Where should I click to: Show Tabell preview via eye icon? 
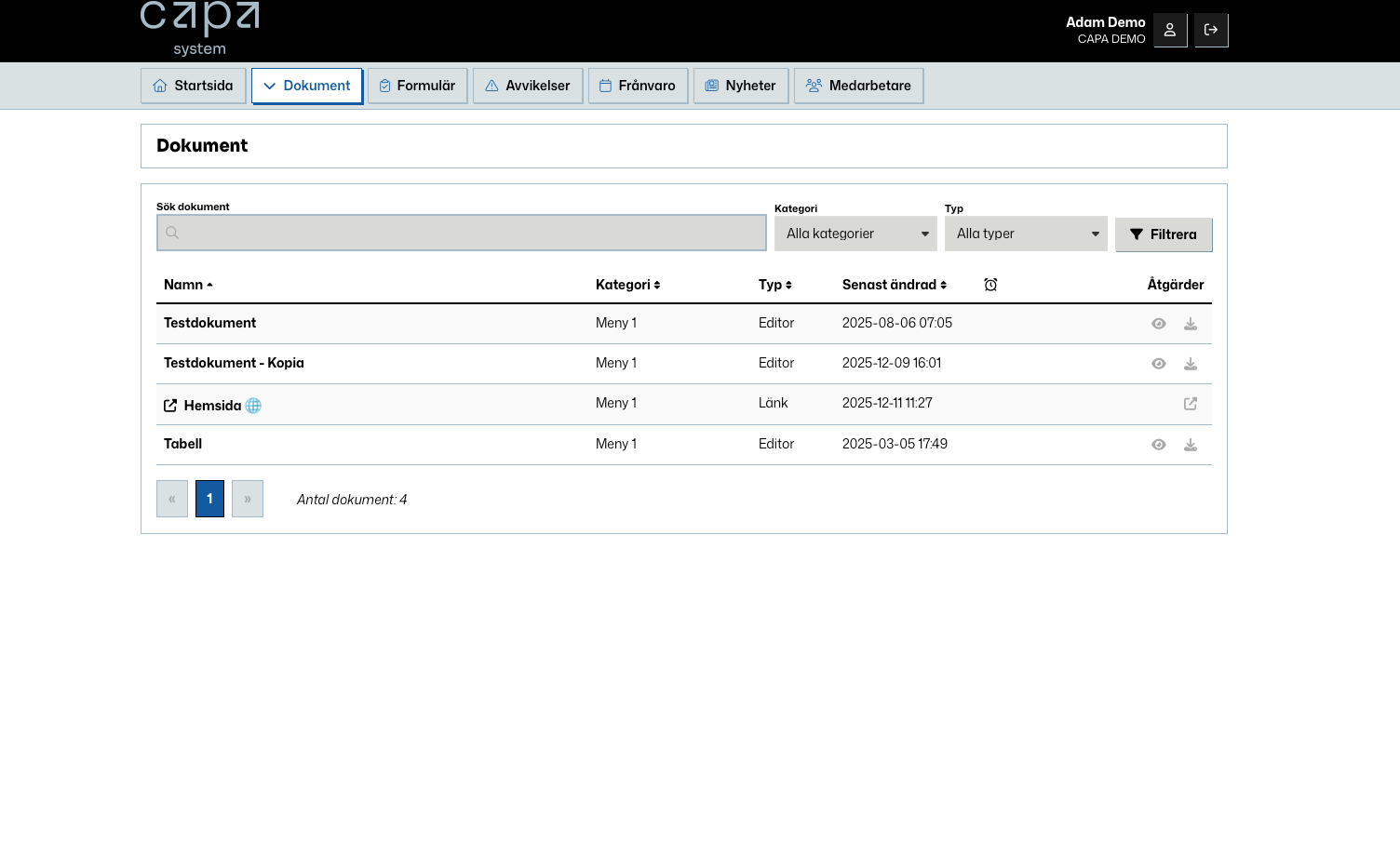[x=1158, y=445]
